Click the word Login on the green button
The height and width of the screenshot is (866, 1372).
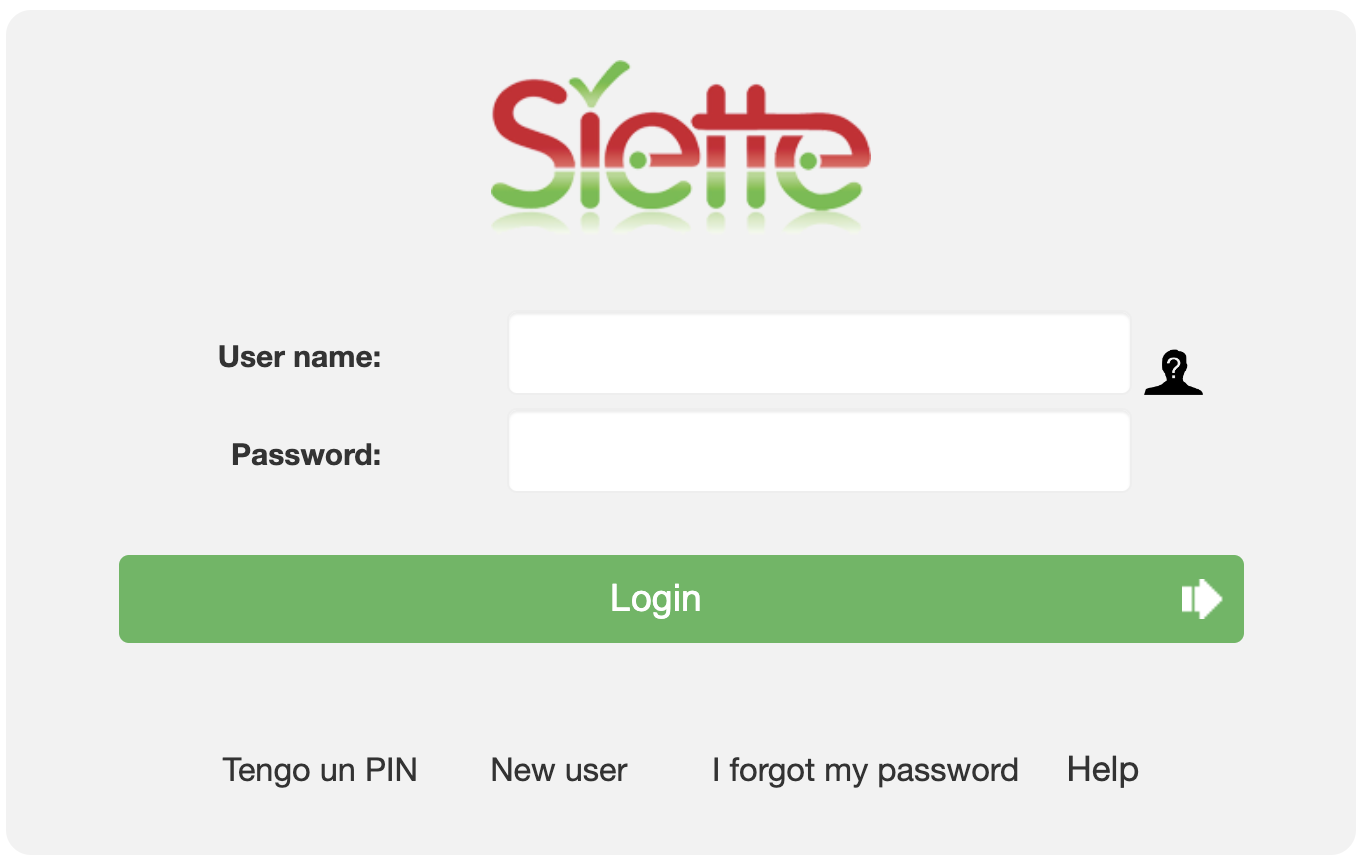[655, 599]
